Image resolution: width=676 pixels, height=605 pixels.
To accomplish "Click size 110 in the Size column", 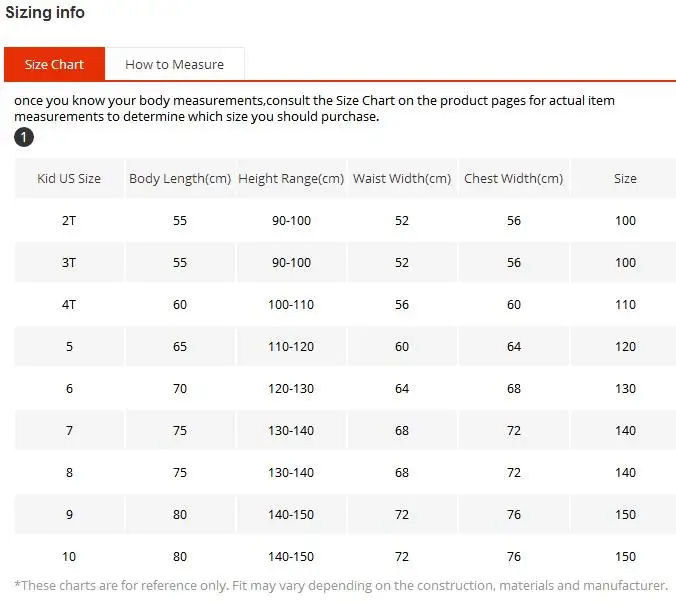I will (625, 305).
